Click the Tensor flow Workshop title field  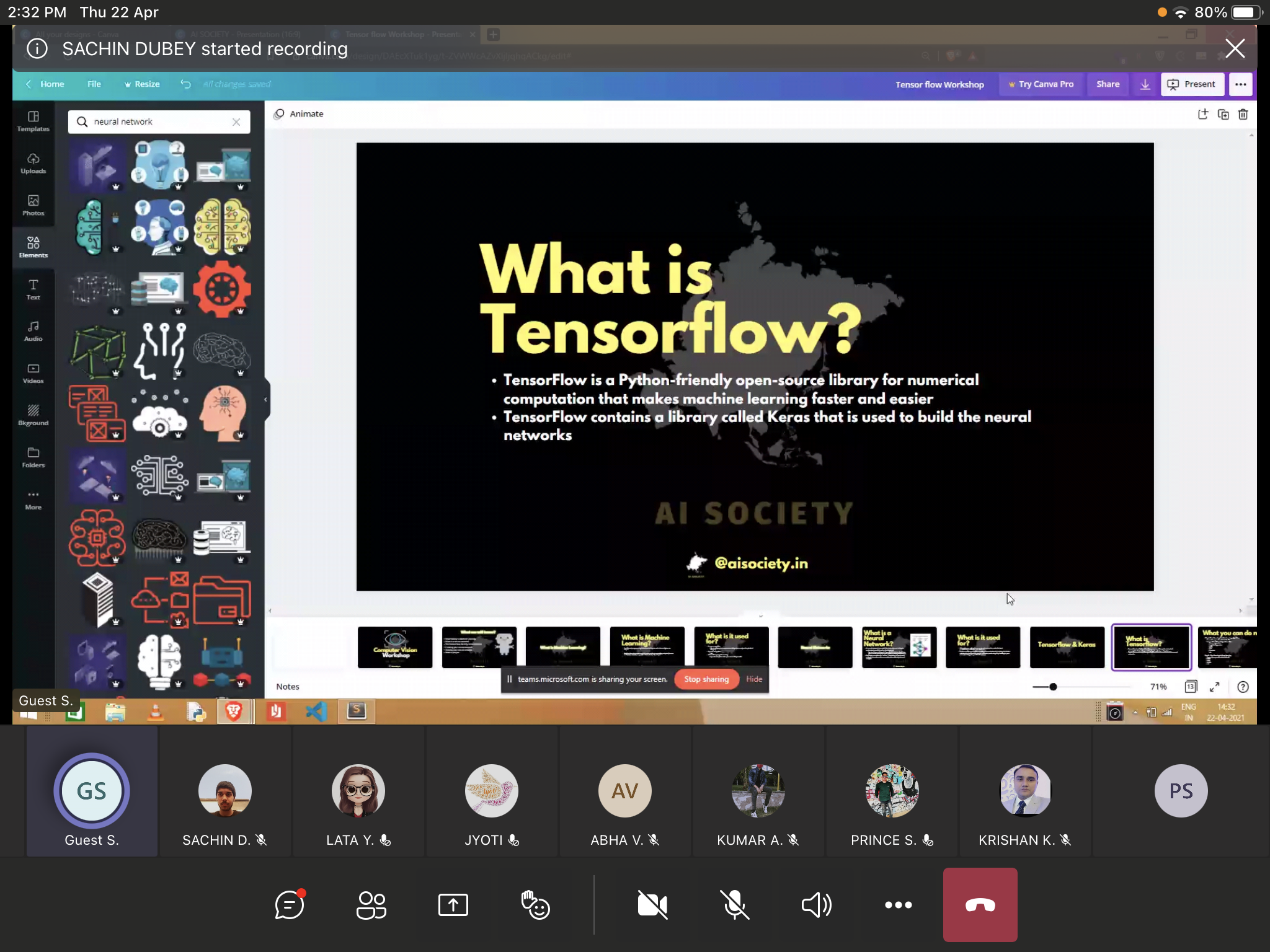pos(939,84)
